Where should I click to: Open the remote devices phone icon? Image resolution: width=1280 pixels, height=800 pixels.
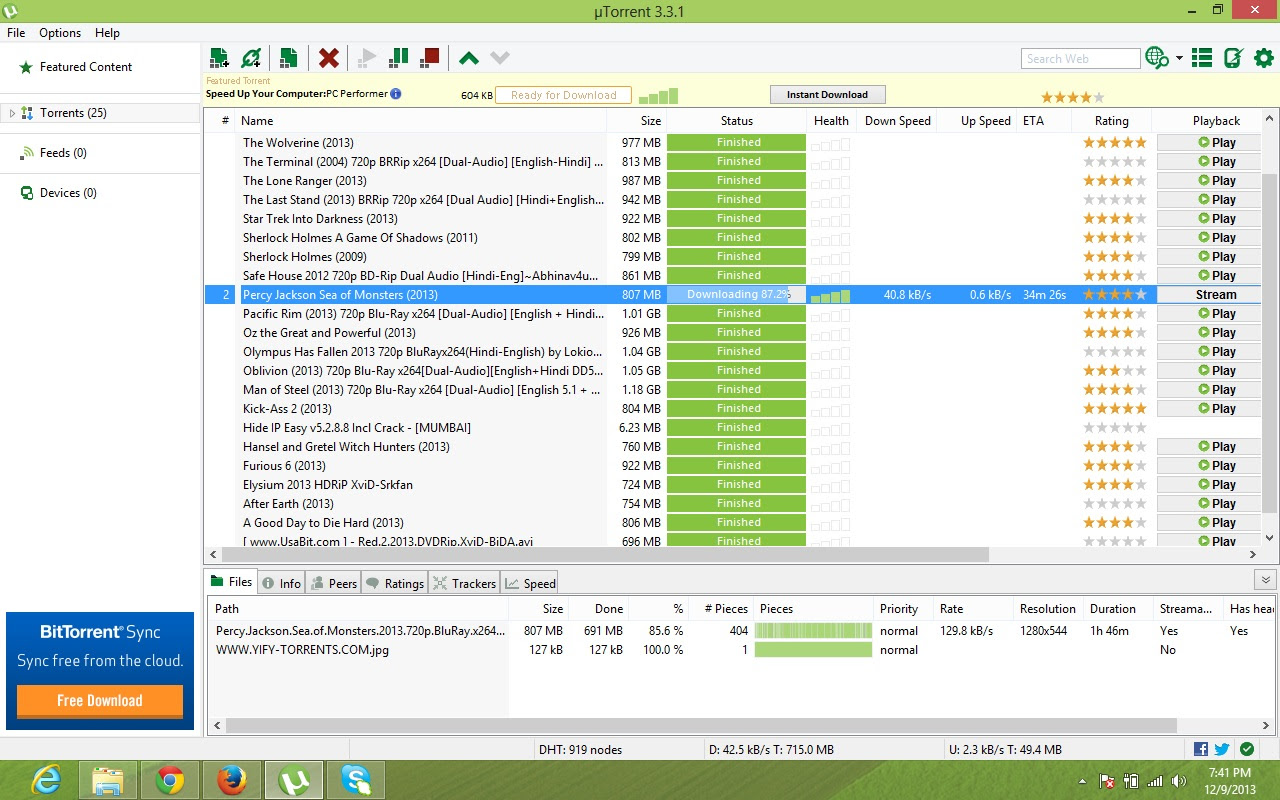tap(1233, 58)
